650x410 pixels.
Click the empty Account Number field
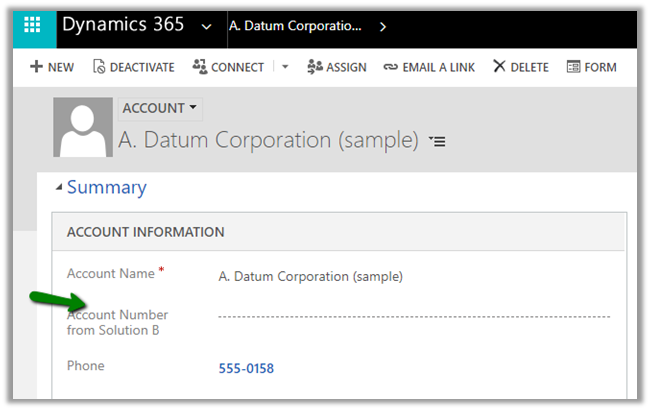(413, 317)
